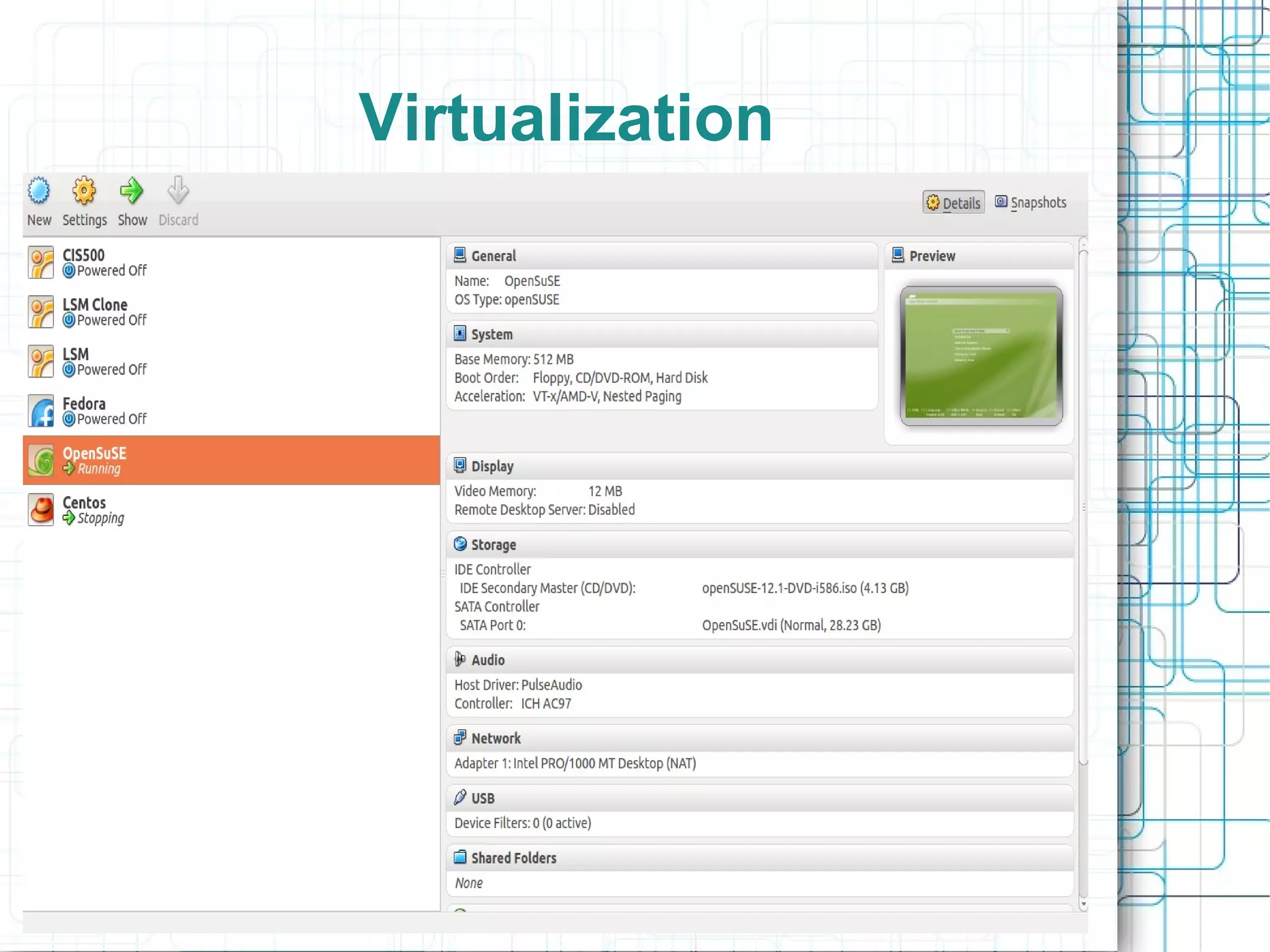Click the 'Base Memory: 512 MB' text

(514, 359)
